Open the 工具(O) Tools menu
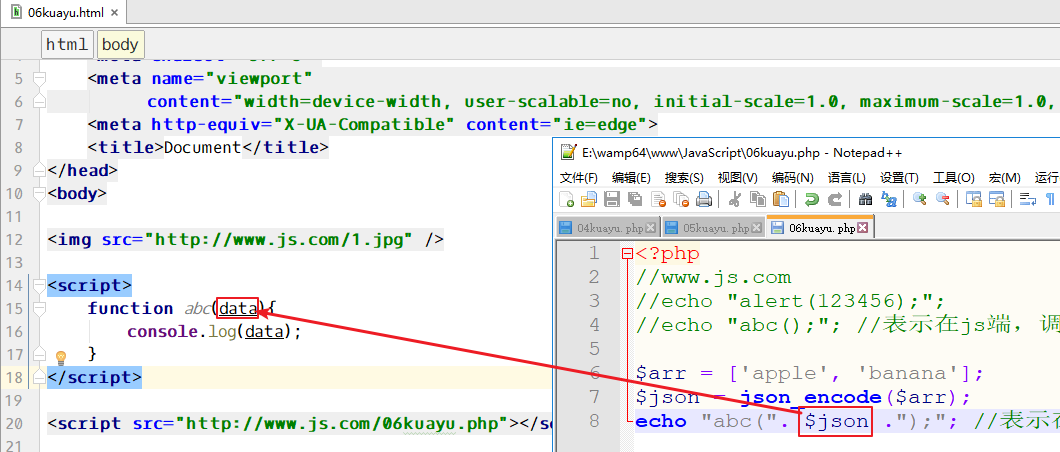This screenshot has height=452, width=1060. pyautogui.click(x=953, y=178)
